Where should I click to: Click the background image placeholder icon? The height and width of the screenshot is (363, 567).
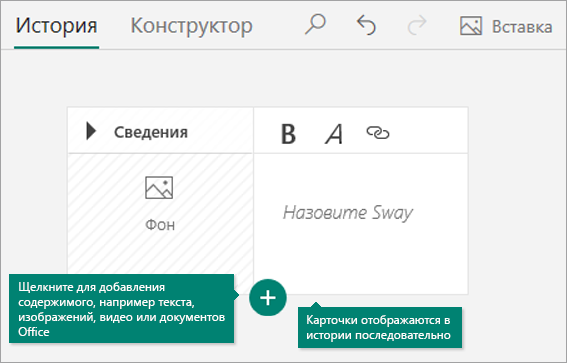tap(159, 188)
